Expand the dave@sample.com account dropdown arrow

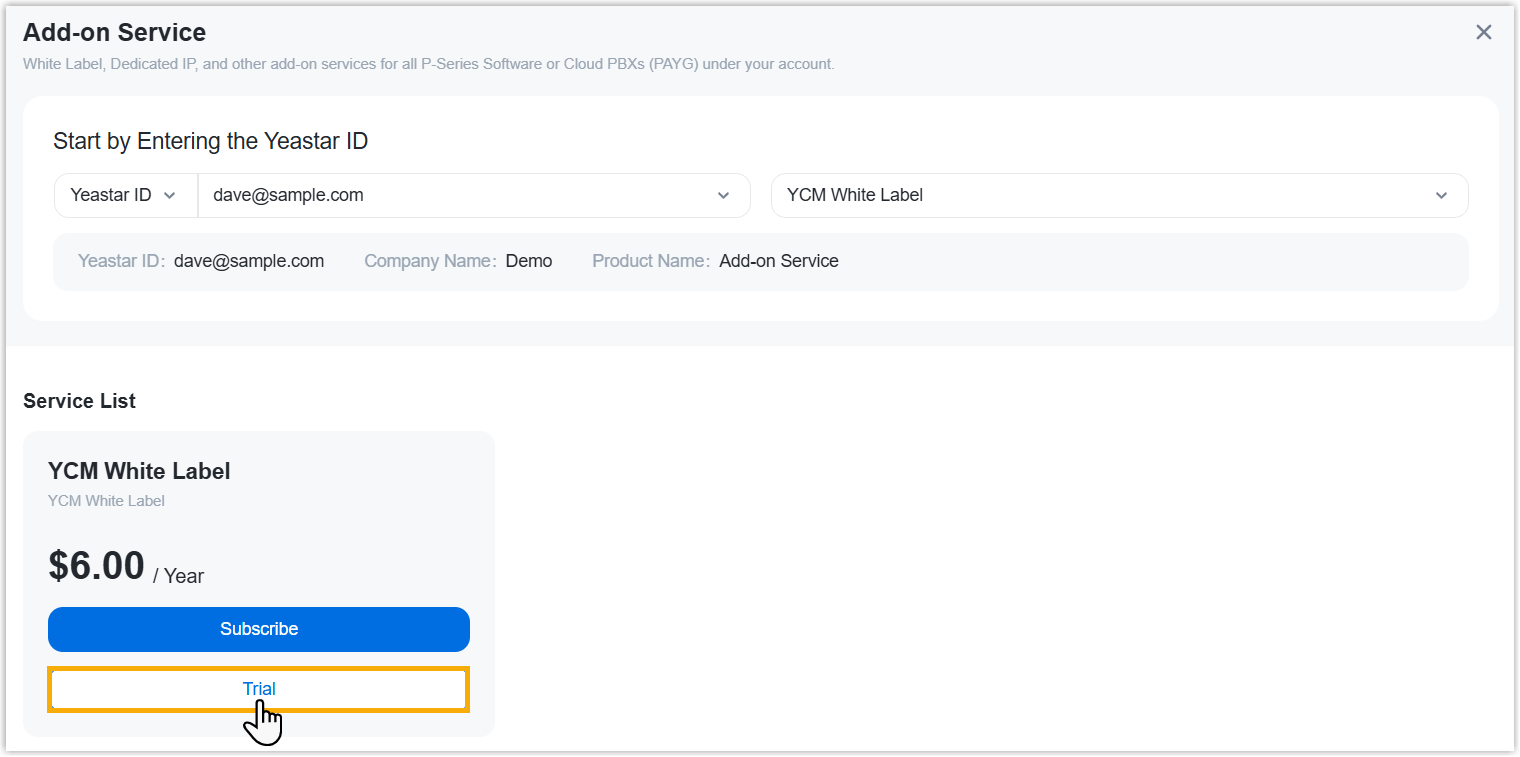point(723,195)
